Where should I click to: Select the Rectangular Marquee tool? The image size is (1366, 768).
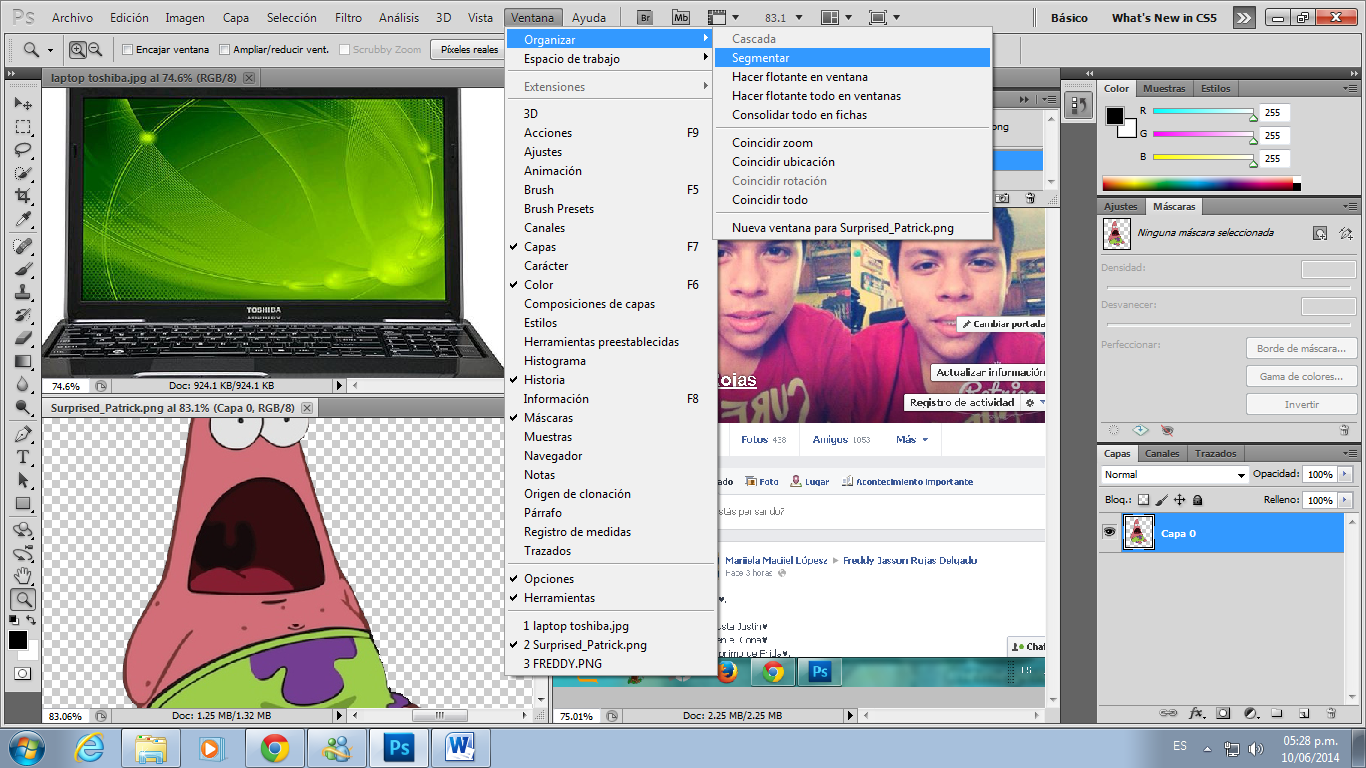(22, 127)
